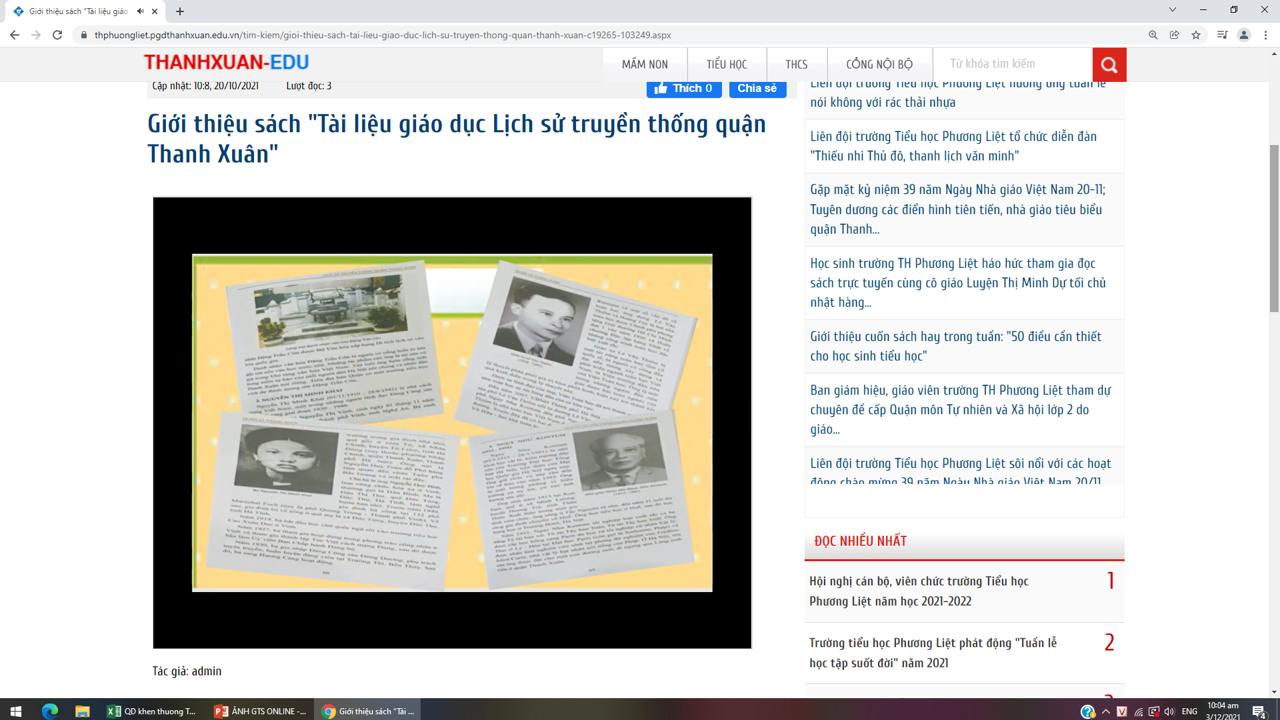Click the THANHXUAN-EDU logo
1280x720 pixels.
(227, 62)
